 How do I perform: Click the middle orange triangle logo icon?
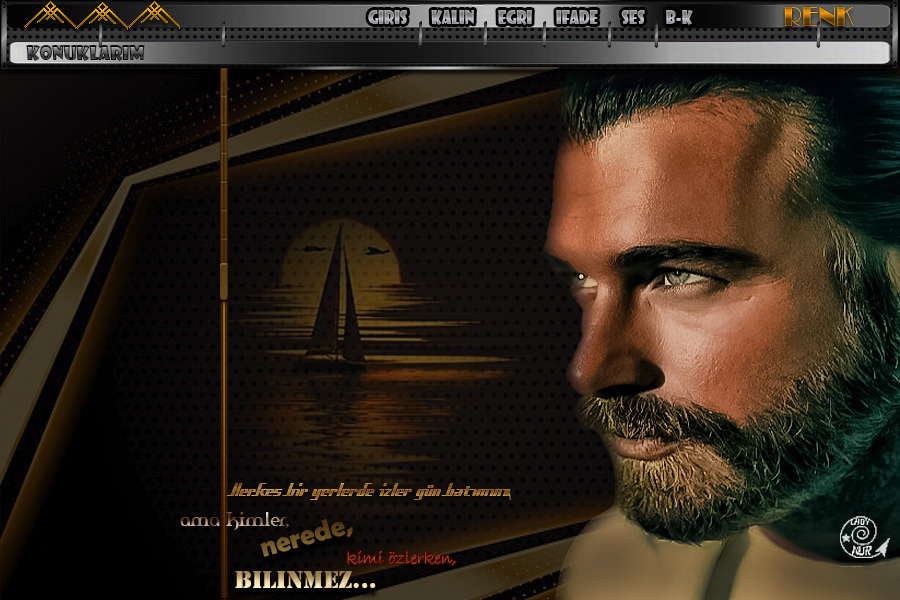[x=102, y=15]
